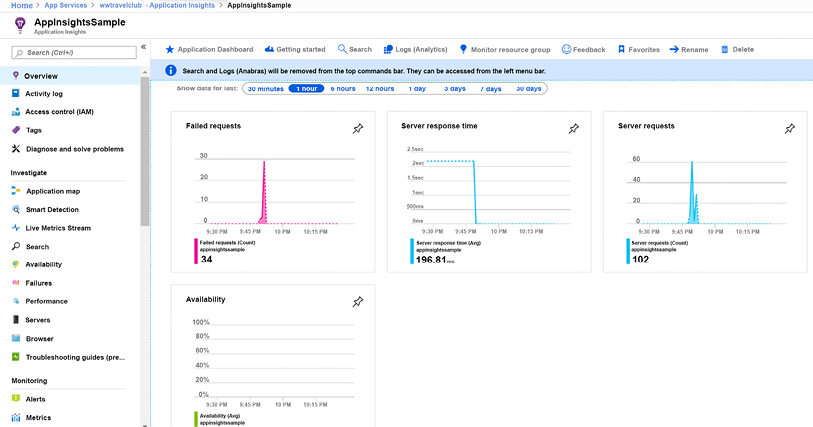Click the Failed requests pink legend swatch
The width and height of the screenshot is (813, 427).
coord(196,251)
